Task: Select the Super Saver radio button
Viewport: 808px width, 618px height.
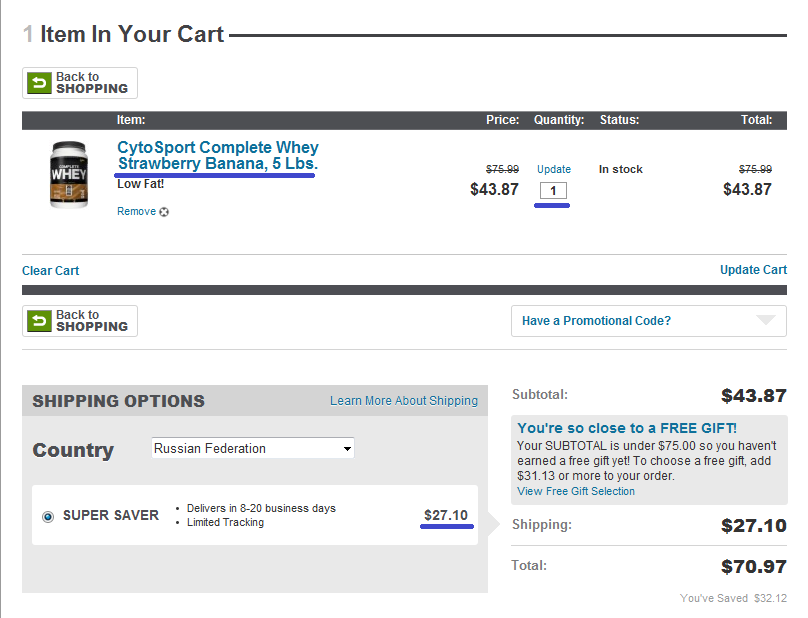Action: (x=48, y=516)
